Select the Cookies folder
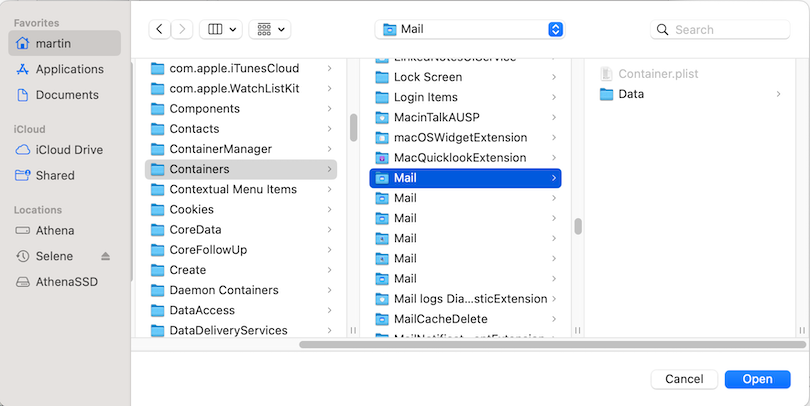 pos(241,209)
